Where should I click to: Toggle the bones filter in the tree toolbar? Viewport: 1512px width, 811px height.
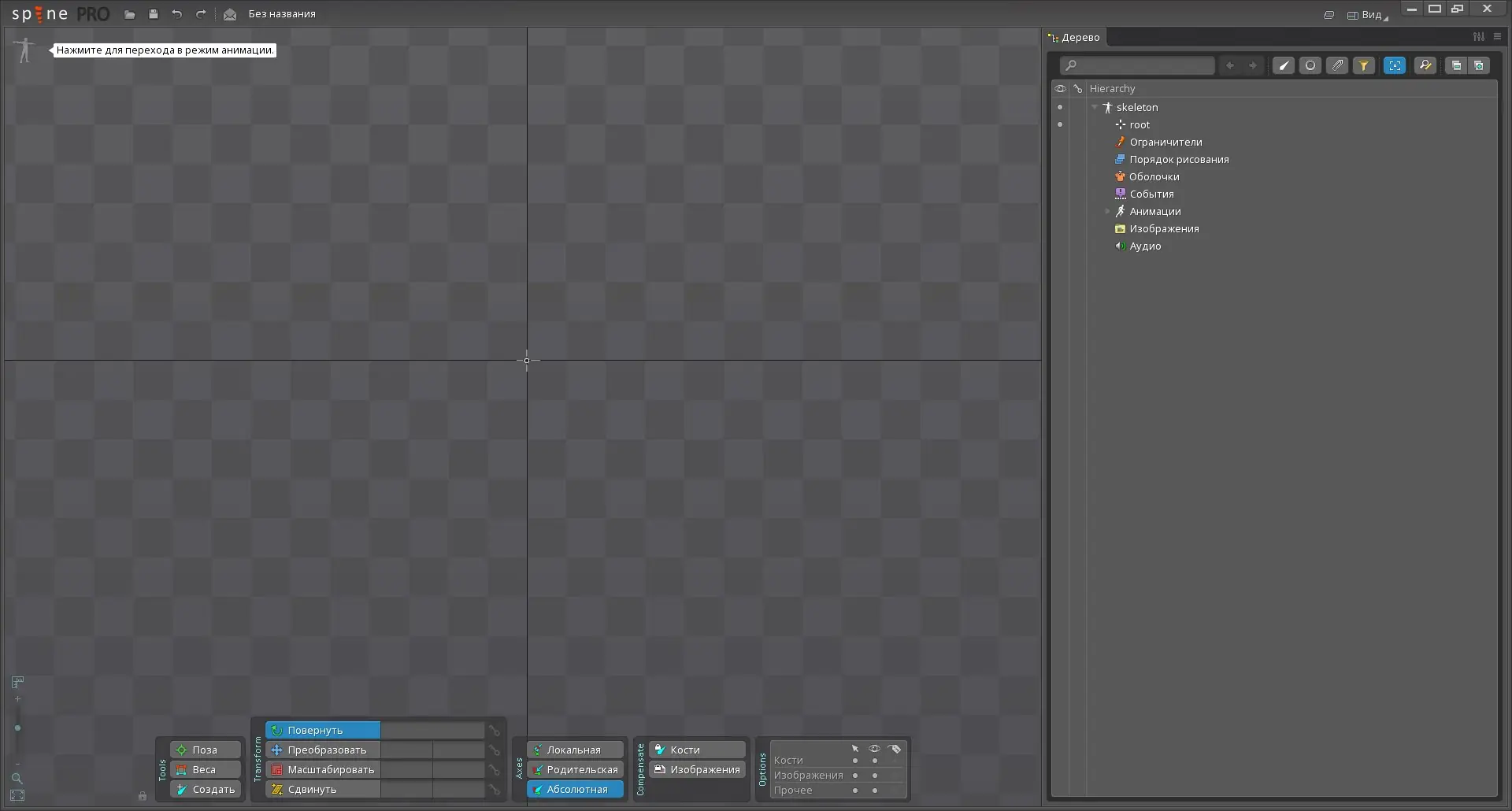click(x=1284, y=65)
